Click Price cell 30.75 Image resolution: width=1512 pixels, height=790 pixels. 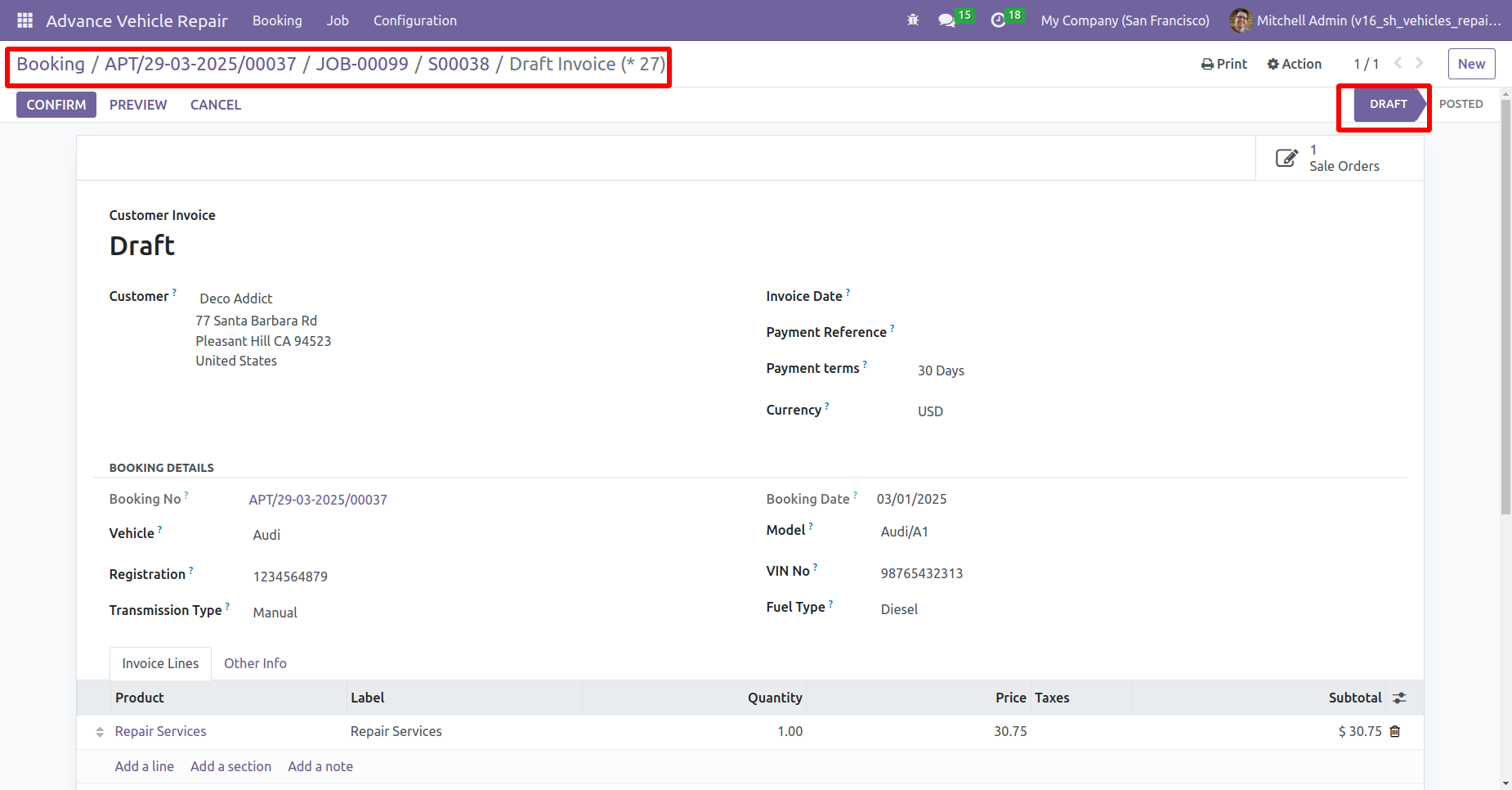(x=919, y=731)
